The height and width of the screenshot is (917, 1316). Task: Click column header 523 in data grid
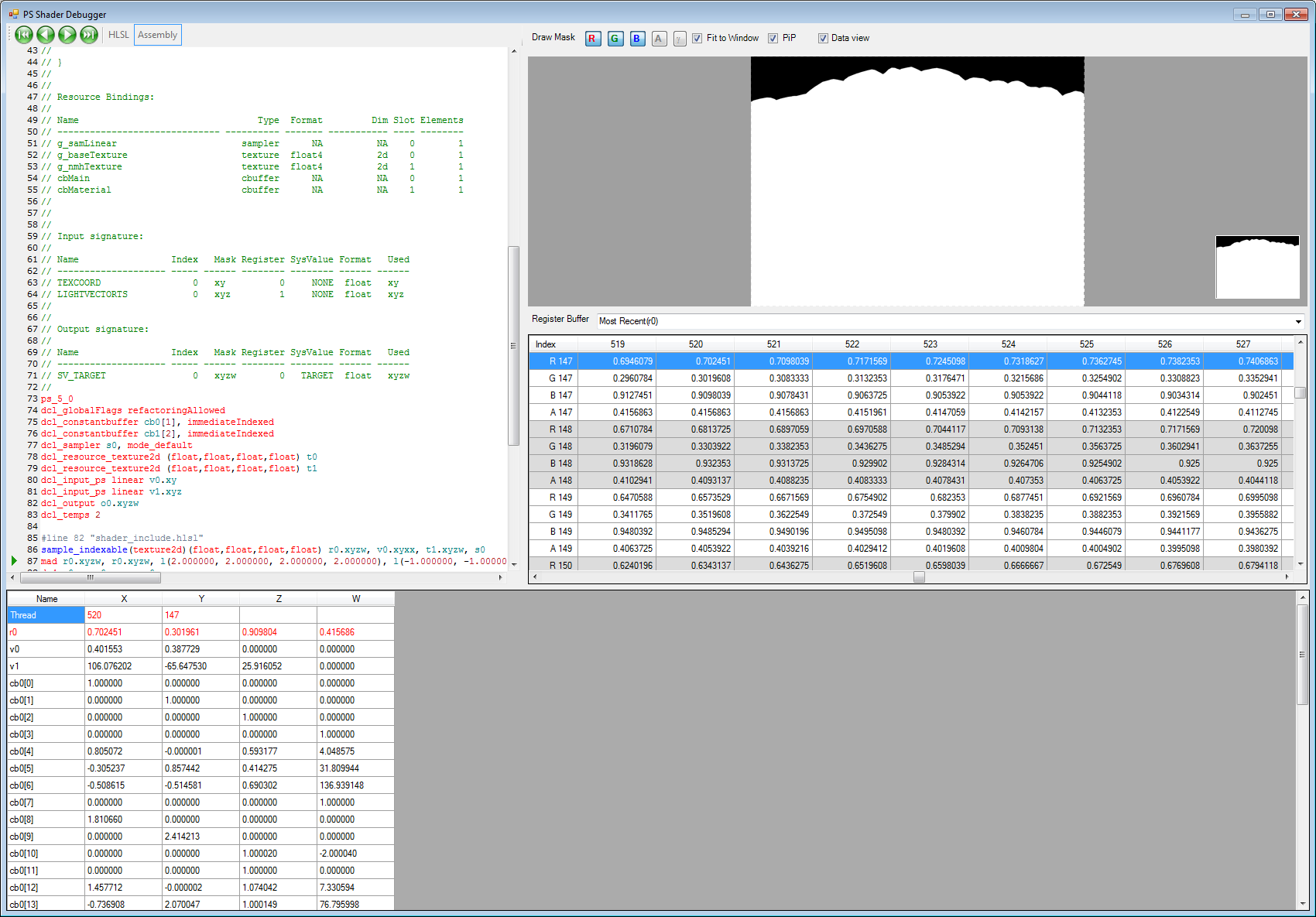pyautogui.click(x=930, y=344)
